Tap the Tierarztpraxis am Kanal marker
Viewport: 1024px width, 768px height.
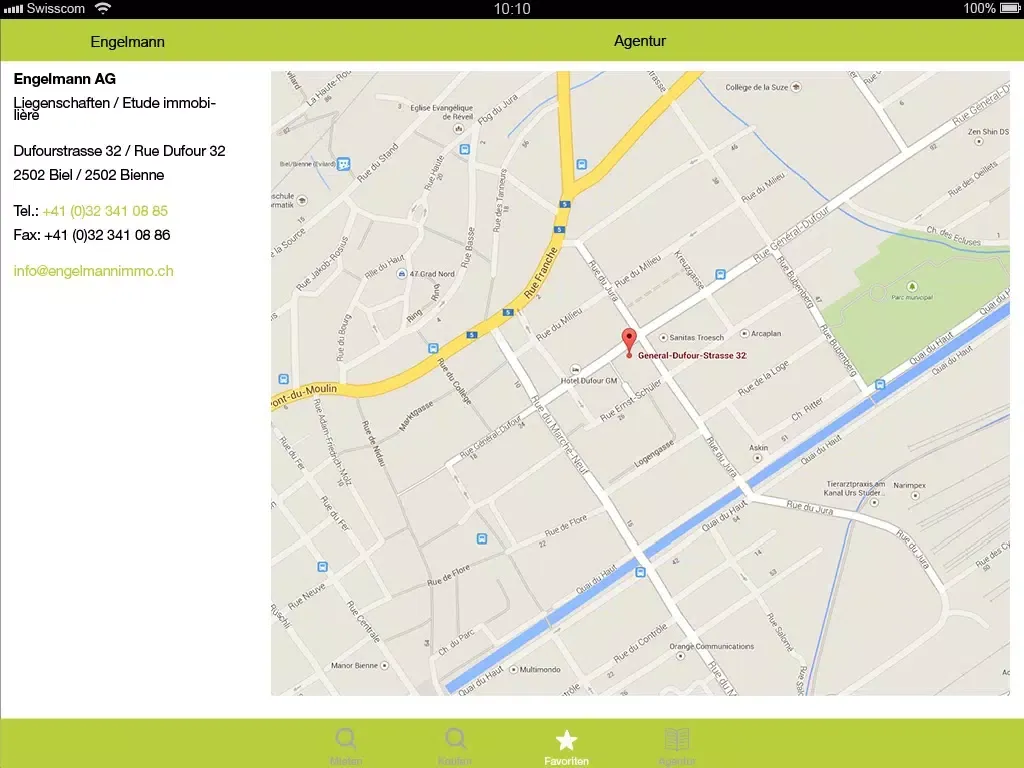(874, 502)
